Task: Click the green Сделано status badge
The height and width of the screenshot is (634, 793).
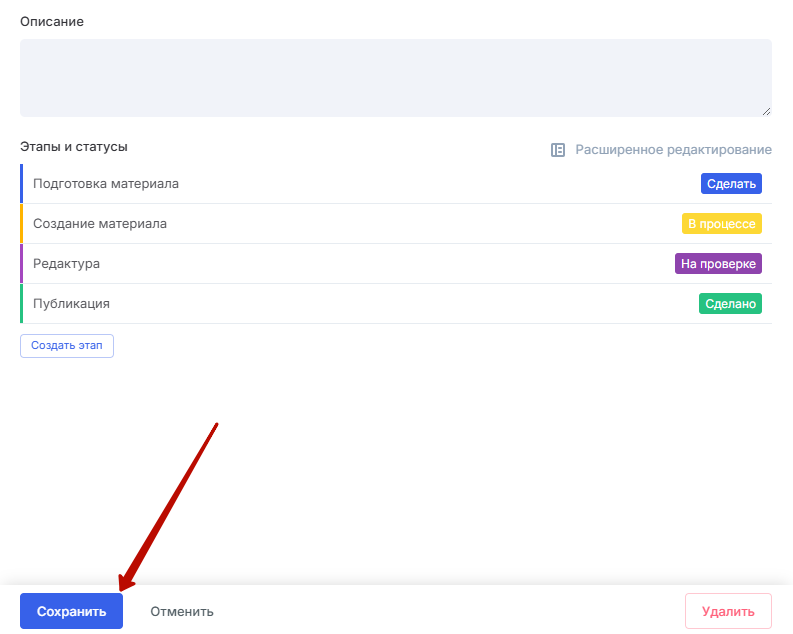Action: coord(730,304)
